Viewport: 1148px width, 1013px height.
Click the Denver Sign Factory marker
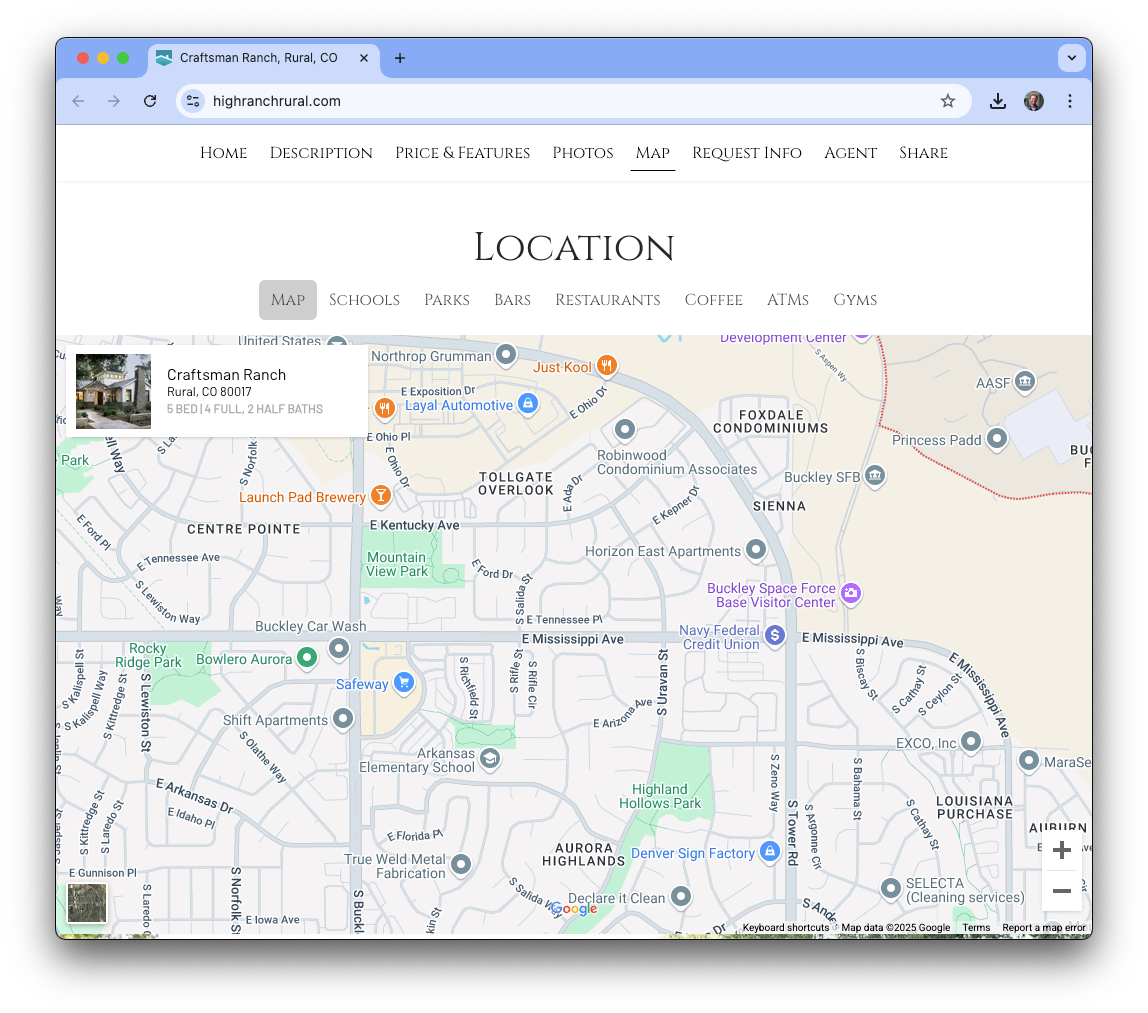pos(769,851)
